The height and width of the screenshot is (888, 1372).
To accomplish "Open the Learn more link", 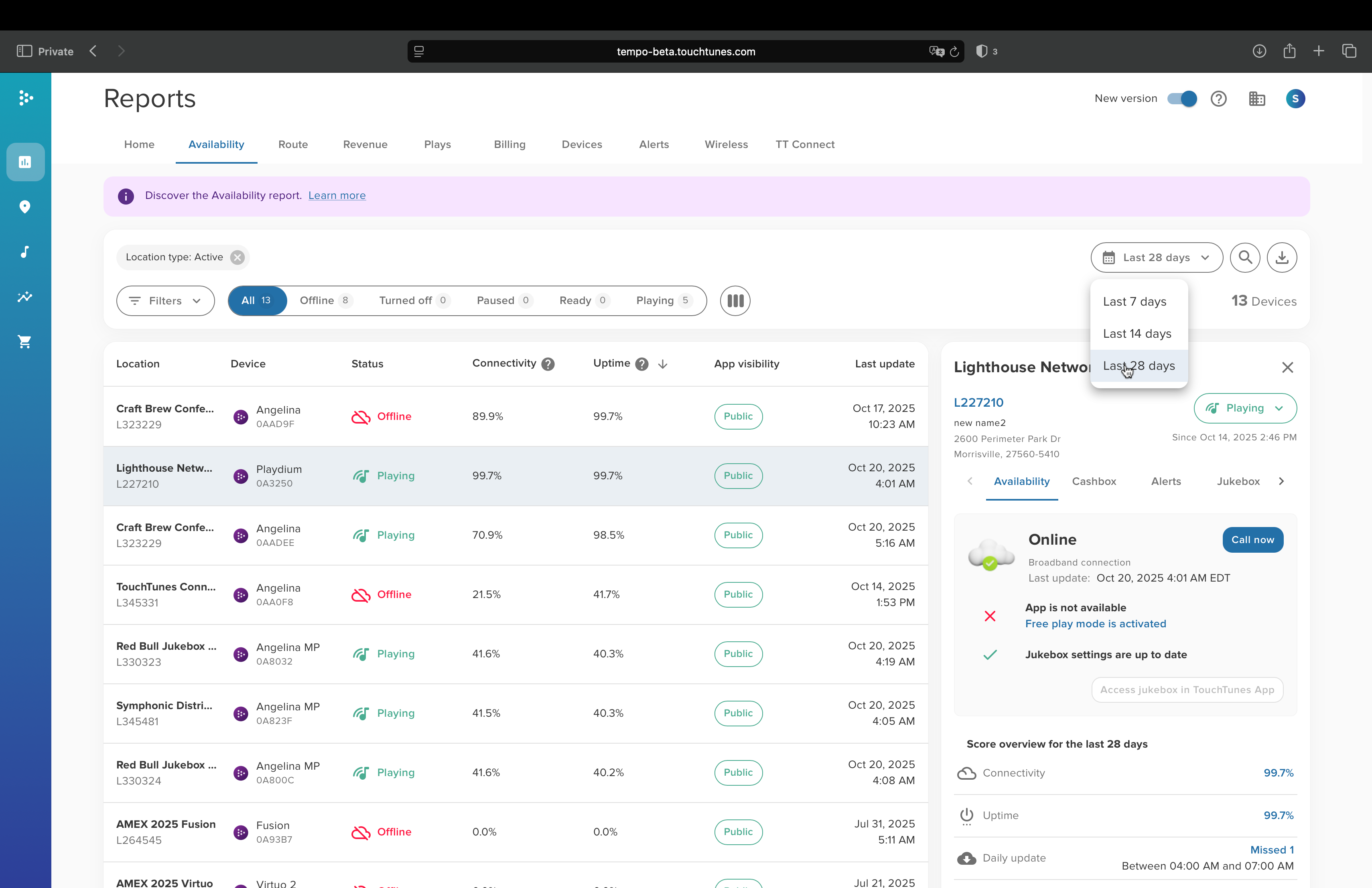I will coord(337,196).
